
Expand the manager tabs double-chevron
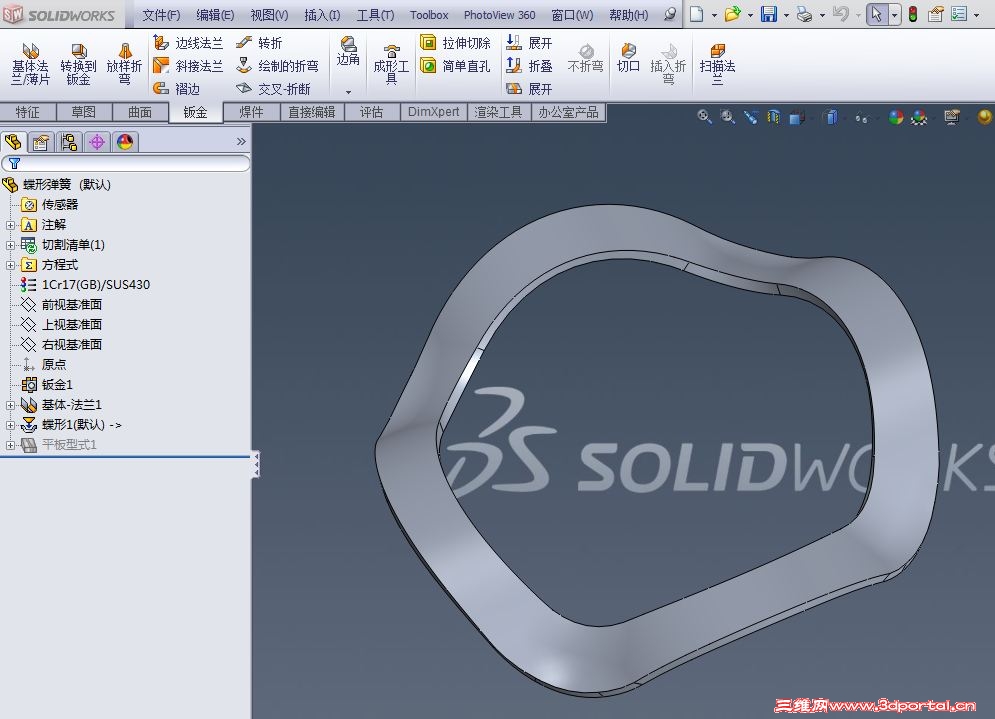241,142
